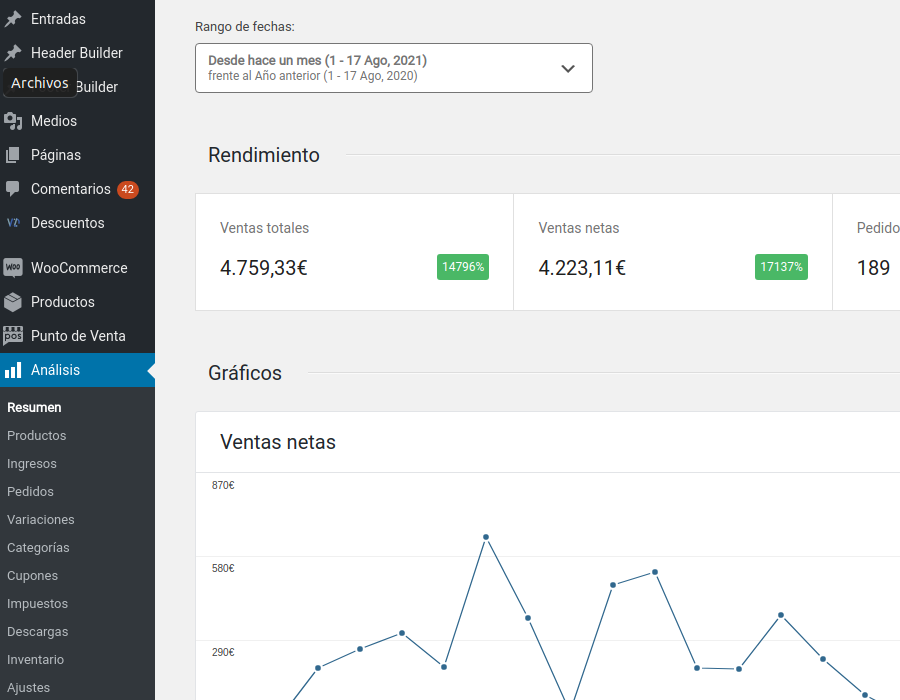
Task: Click the highest peak point on chart
Action: click(486, 537)
